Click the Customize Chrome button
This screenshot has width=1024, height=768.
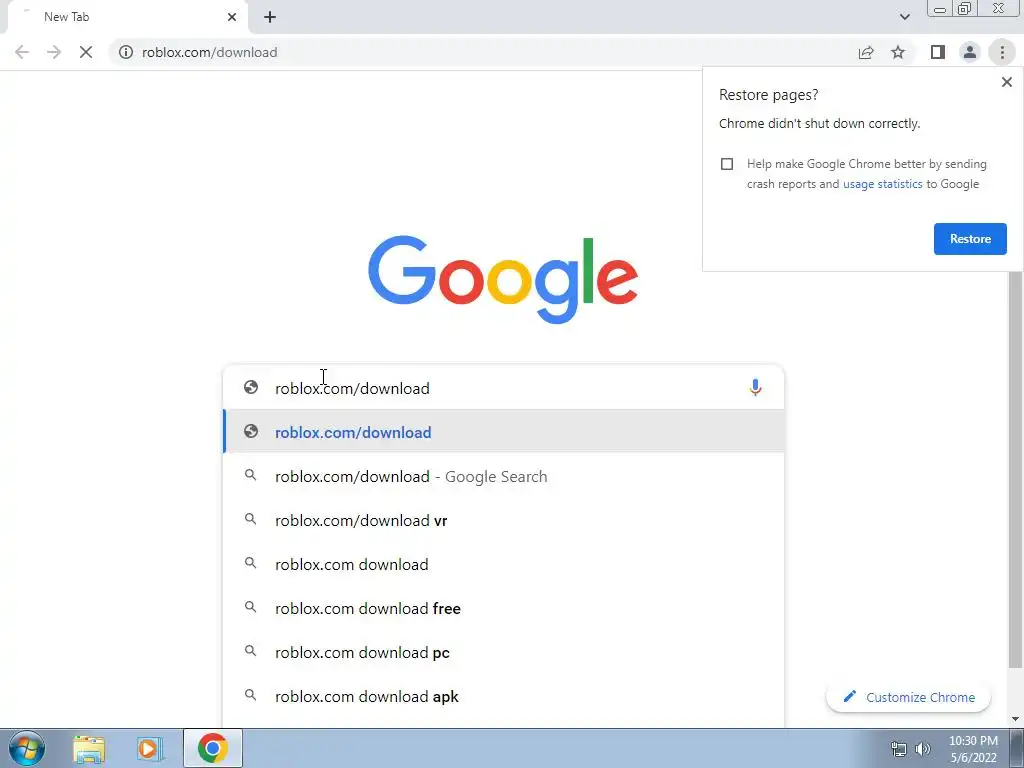click(908, 697)
